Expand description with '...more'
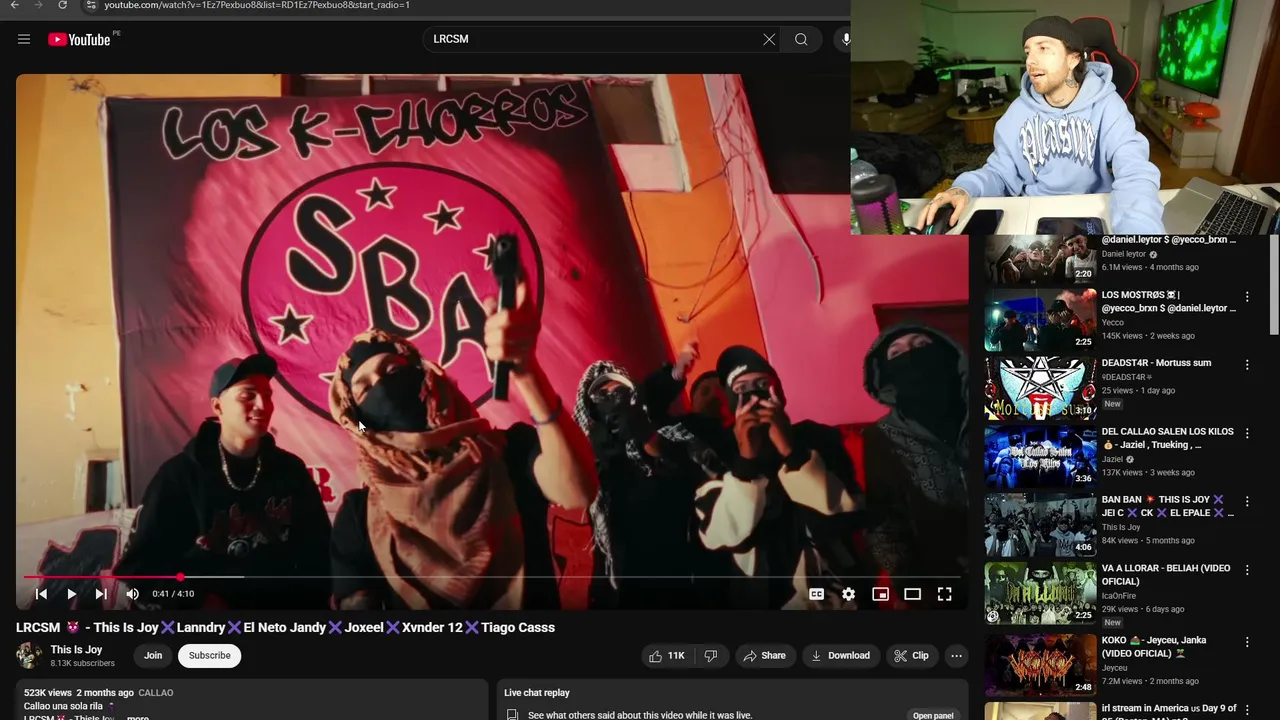The height and width of the screenshot is (720, 1280). (138, 717)
